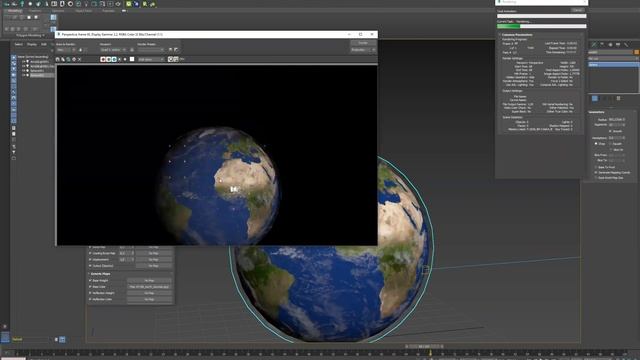This screenshot has height=360, width=640.
Task: Toggle the alpha channel display
Action: 120,59
